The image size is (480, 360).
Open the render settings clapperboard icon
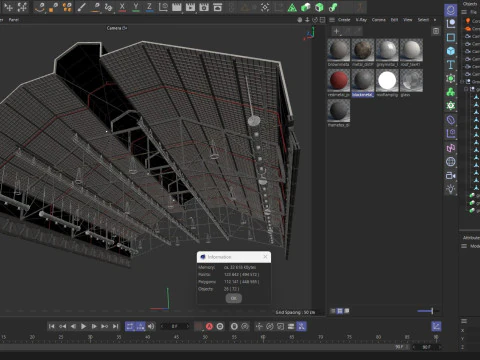click(x=204, y=7)
